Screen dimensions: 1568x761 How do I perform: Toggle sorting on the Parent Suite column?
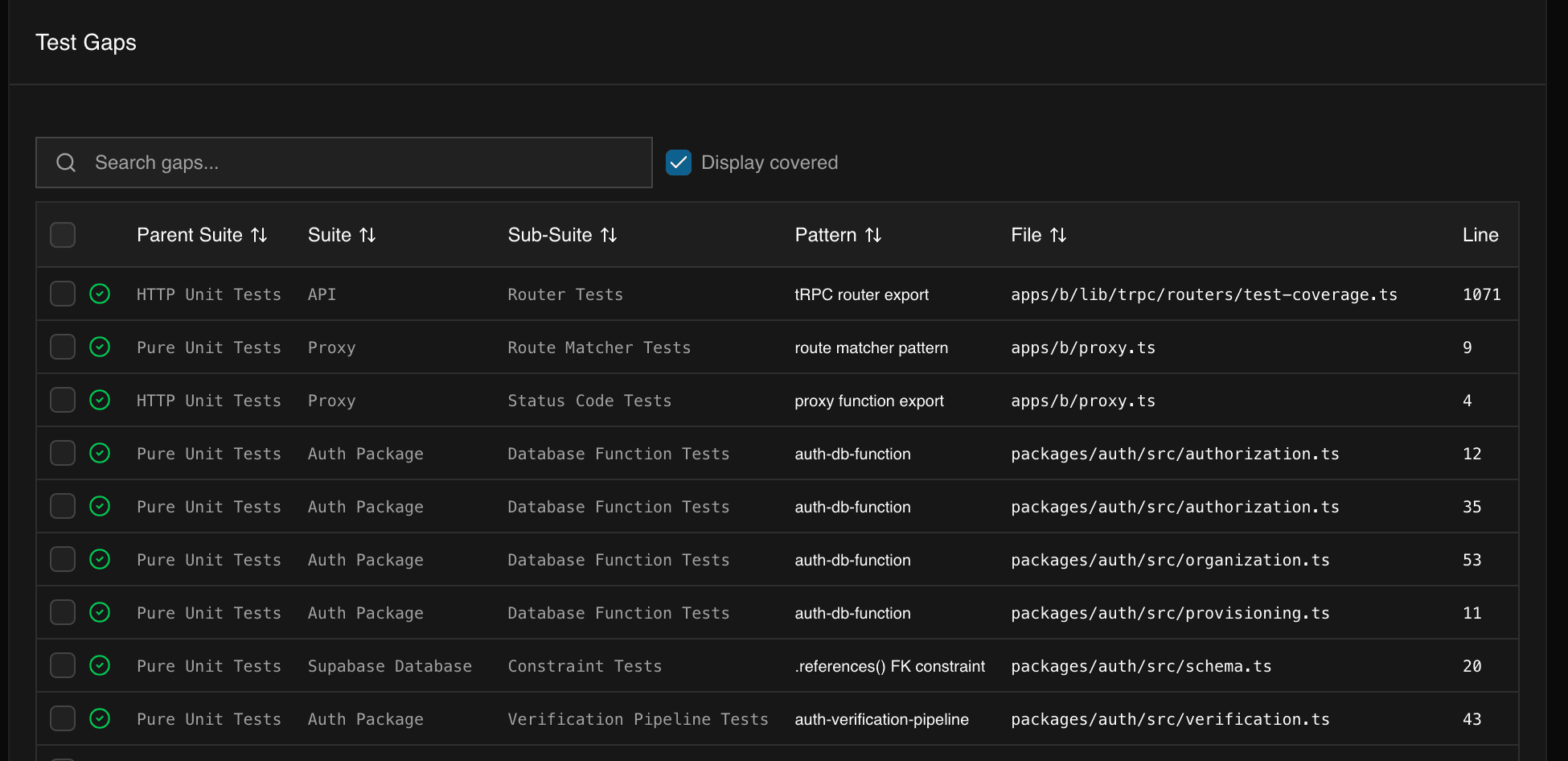tap(260, 235)
